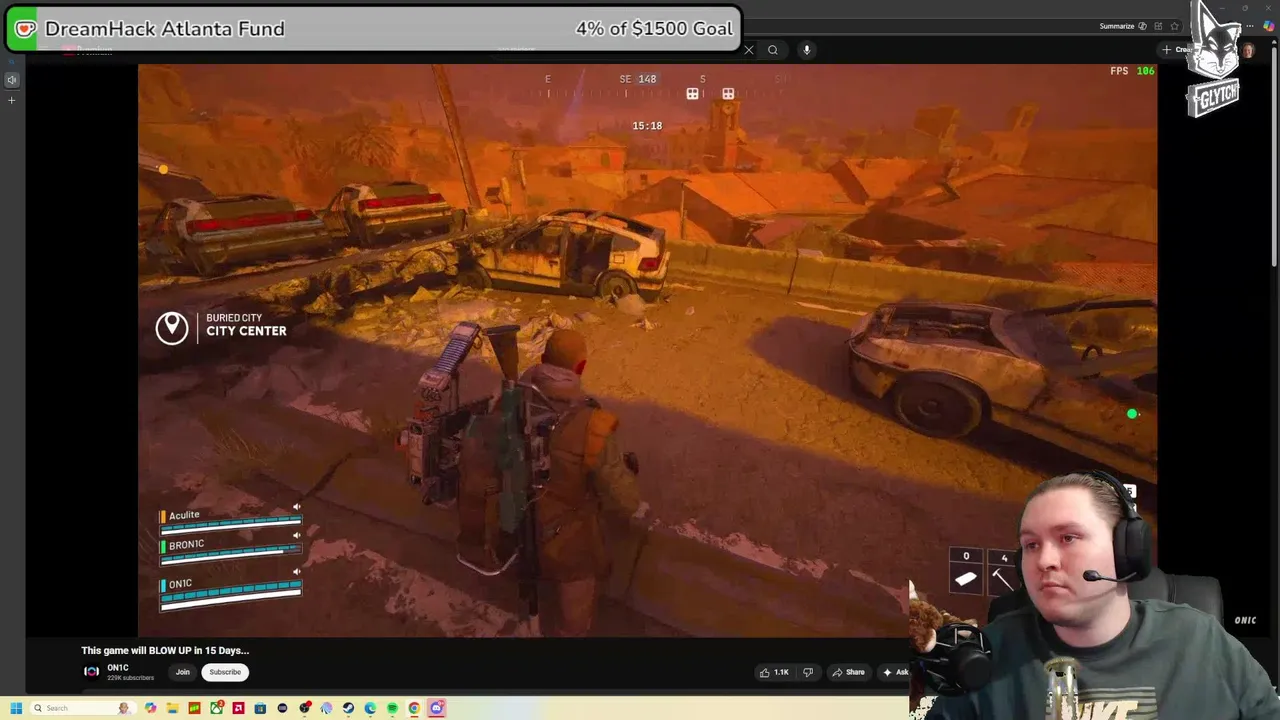Screen dimensions: 1280x720
Task: Click the video player area
Action: pyautogui.click(x=647, y=350)
